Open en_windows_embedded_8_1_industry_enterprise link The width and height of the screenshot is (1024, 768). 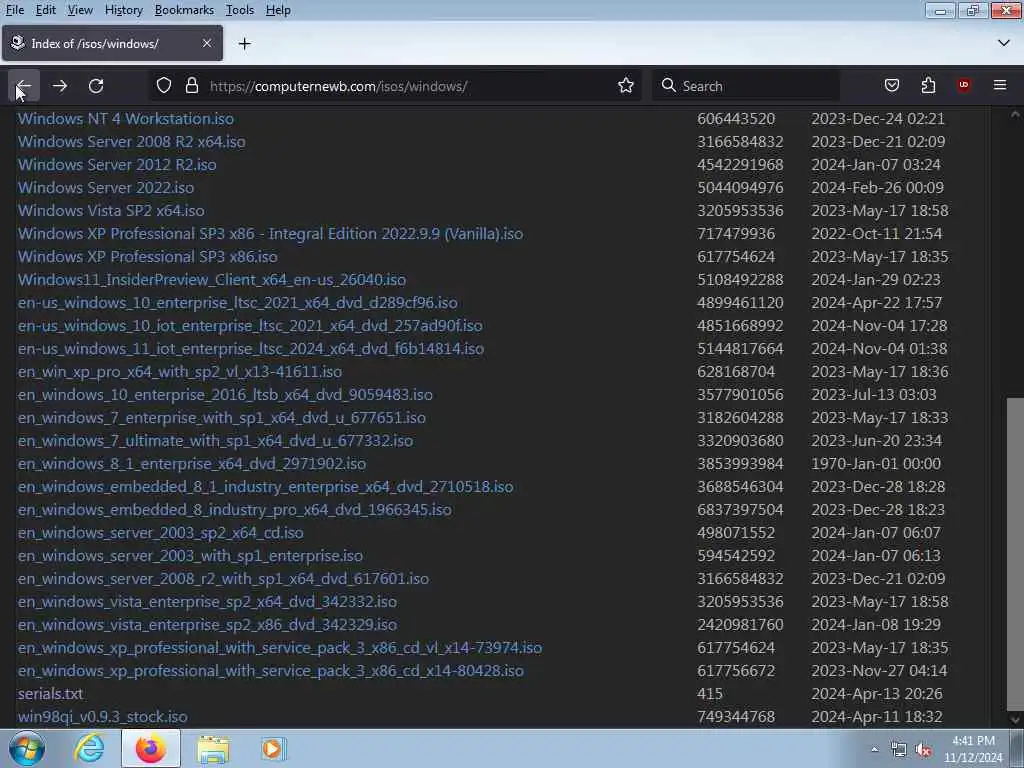[265, 487]
